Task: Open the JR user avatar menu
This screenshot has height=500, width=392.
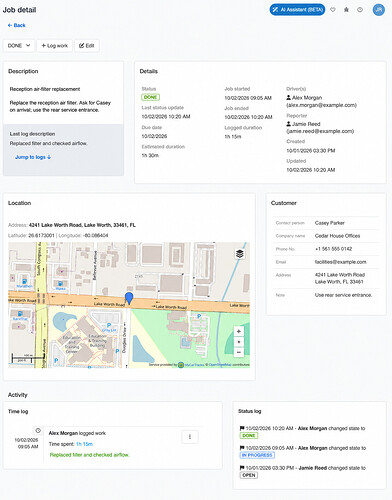Action: tap(379, 10)
